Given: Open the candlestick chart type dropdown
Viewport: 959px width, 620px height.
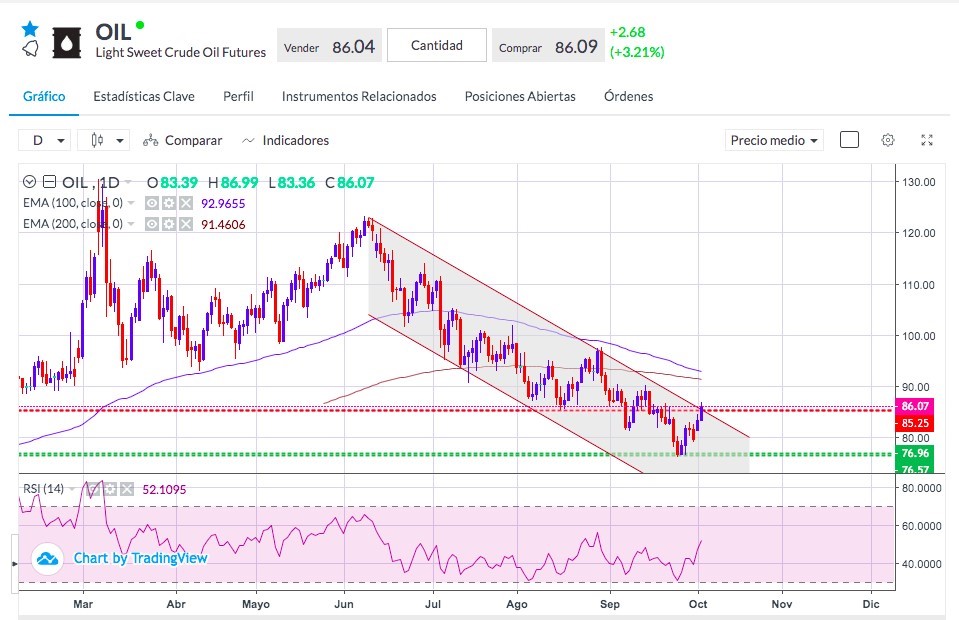Looking at the screenshot, I should (x=104, y=140).
